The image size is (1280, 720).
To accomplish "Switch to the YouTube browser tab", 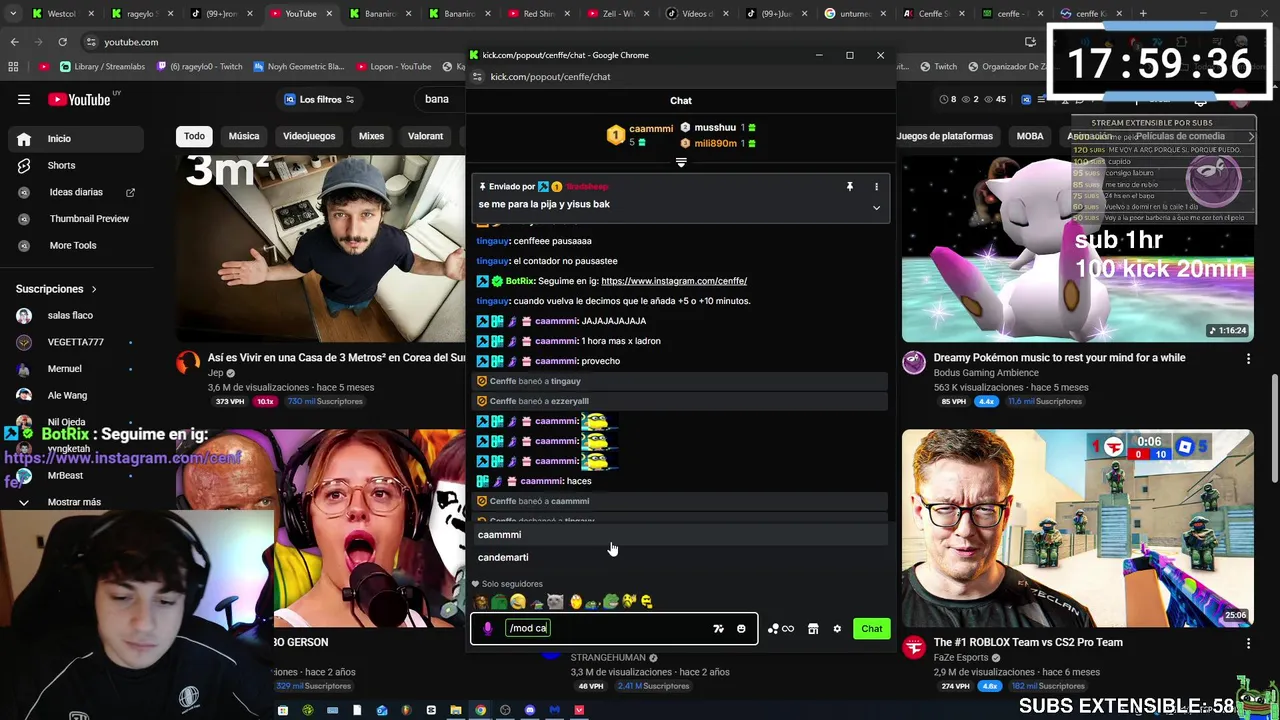I will tap(300, 14).
